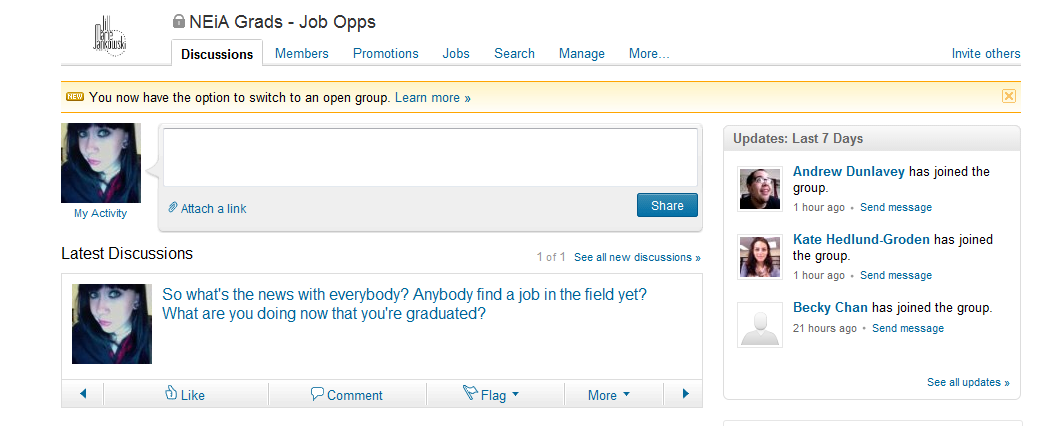Dismiss the open group notification banner

coord(1008,96)
